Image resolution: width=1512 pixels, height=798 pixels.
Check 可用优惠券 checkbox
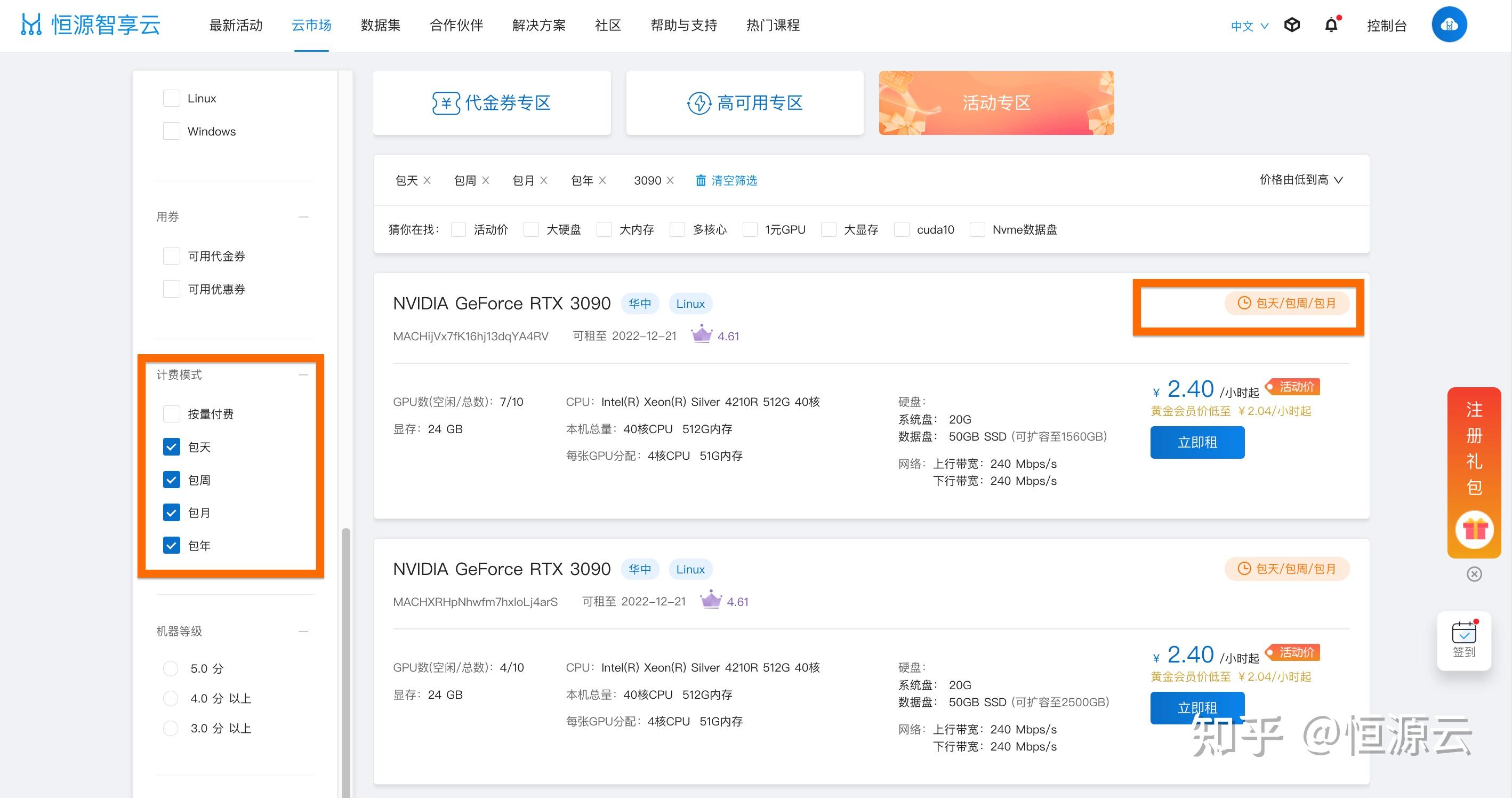[171, 289]
